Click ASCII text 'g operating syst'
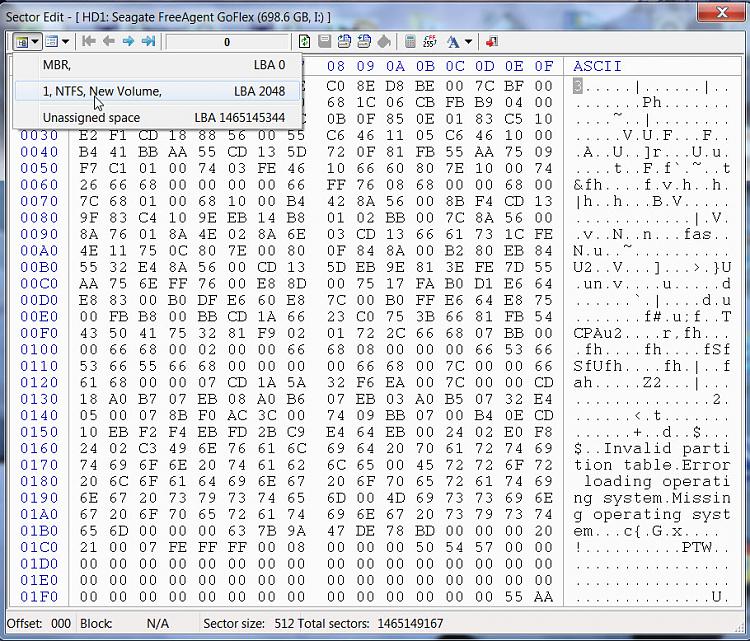The height and width of the screenshot is (641, 750). coord(652,515)
